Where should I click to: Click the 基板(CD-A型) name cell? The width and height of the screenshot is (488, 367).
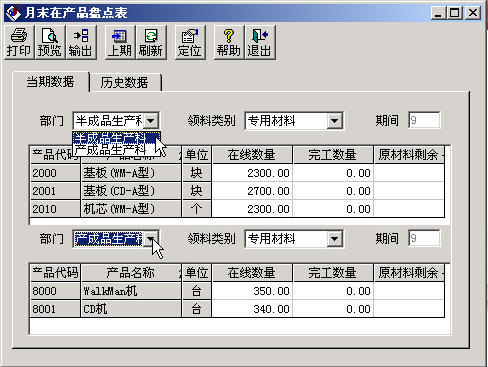click(131, 191)
